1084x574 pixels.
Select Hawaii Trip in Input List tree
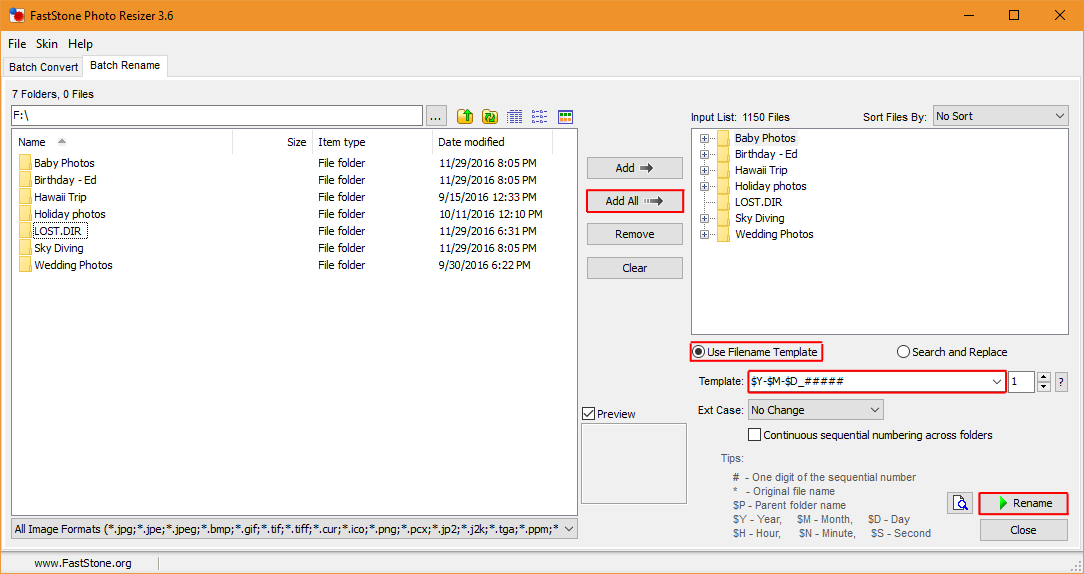(760, 170)
